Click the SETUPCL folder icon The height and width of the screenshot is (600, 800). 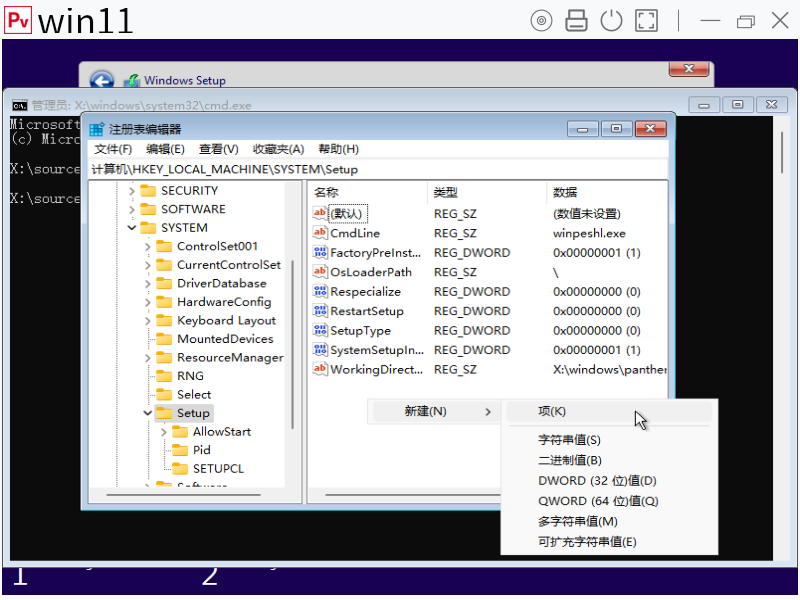click(x=180, y=468)
